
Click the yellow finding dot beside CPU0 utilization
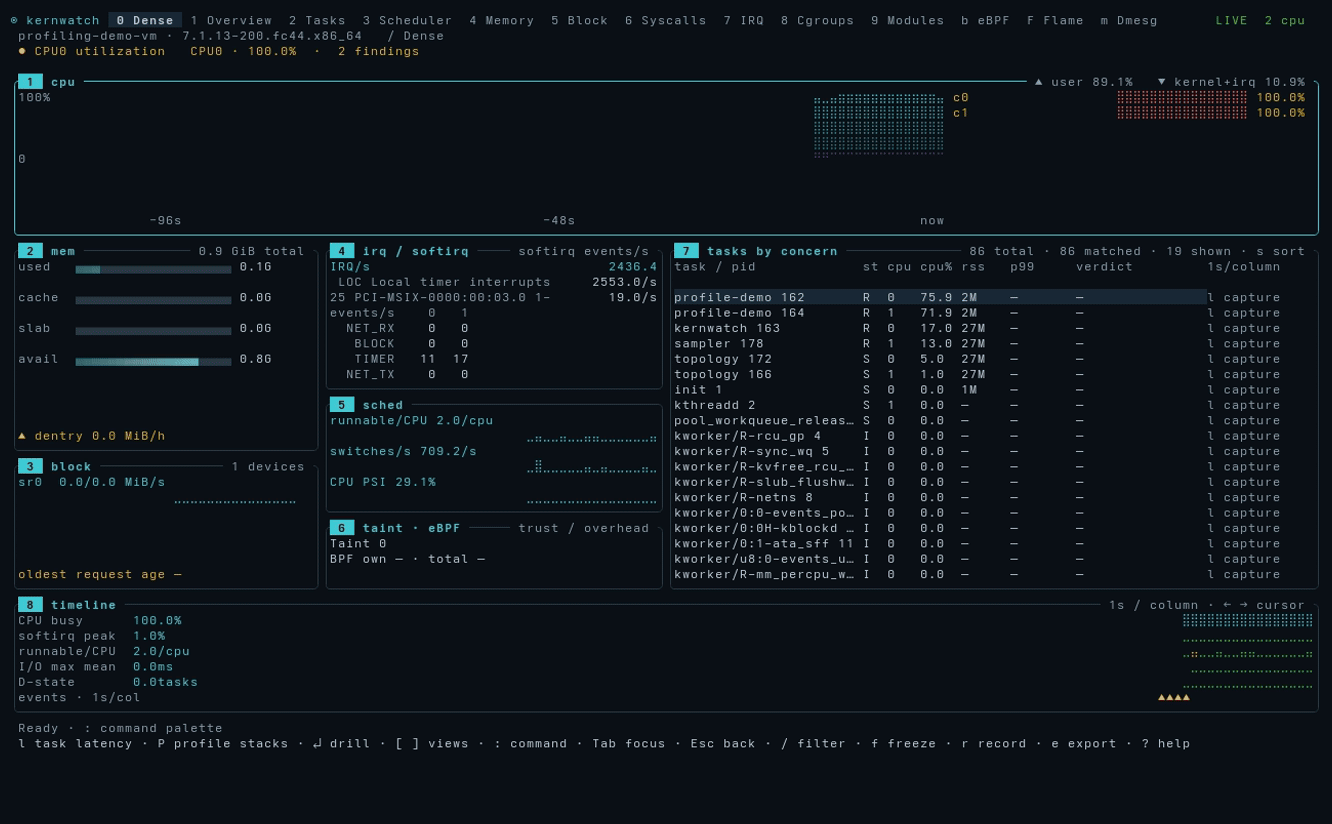(x=22, y=51)
